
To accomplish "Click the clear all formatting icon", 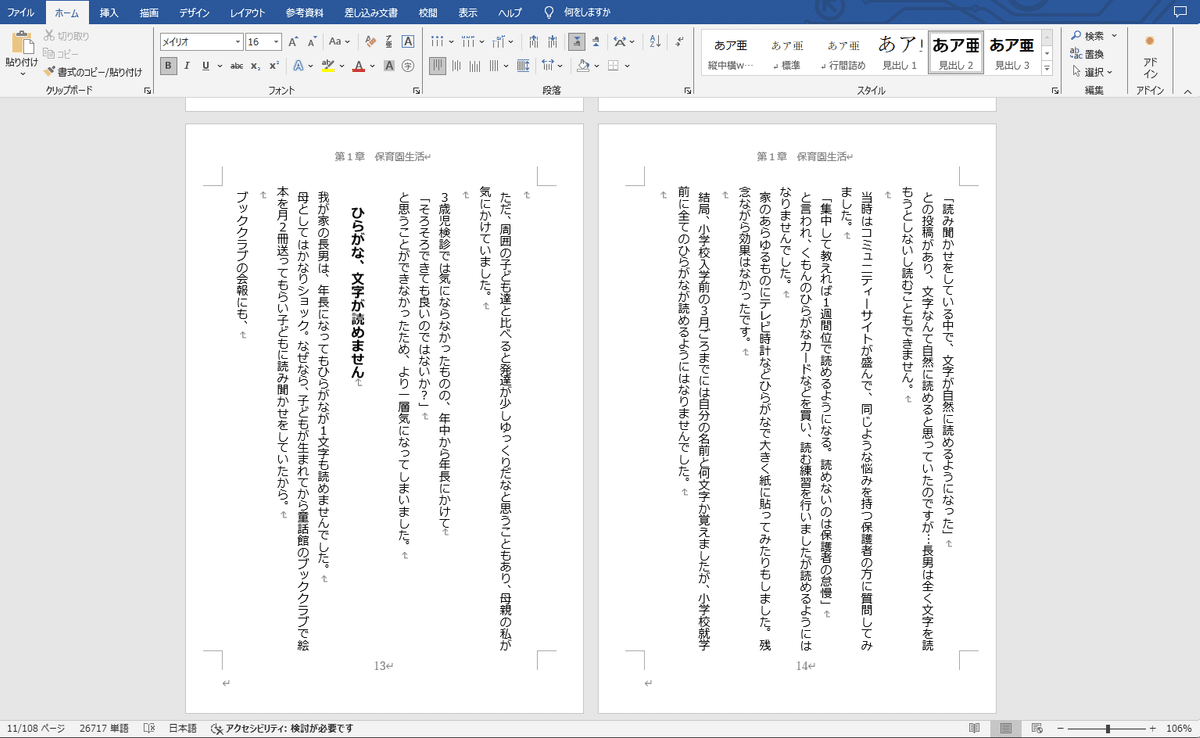I will tap(370, 42).
